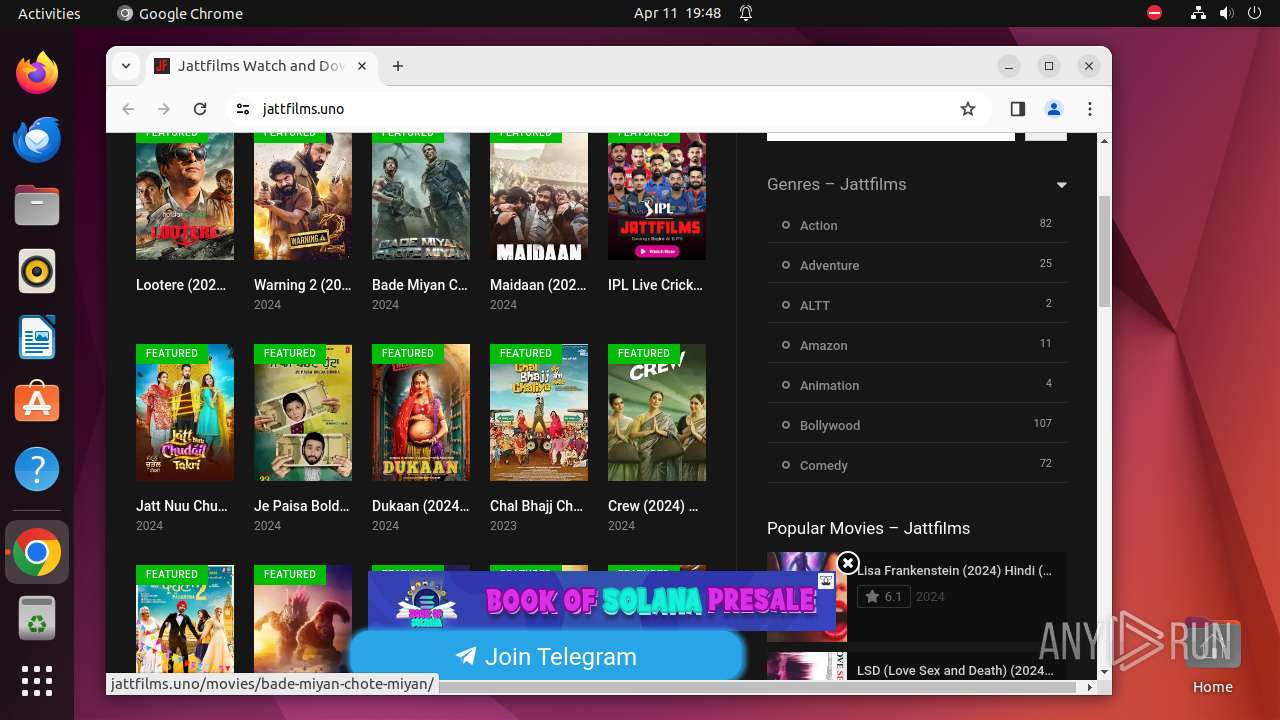Click the Crew (2024) title text
The image size is (1280, 720).
(653, 506)
